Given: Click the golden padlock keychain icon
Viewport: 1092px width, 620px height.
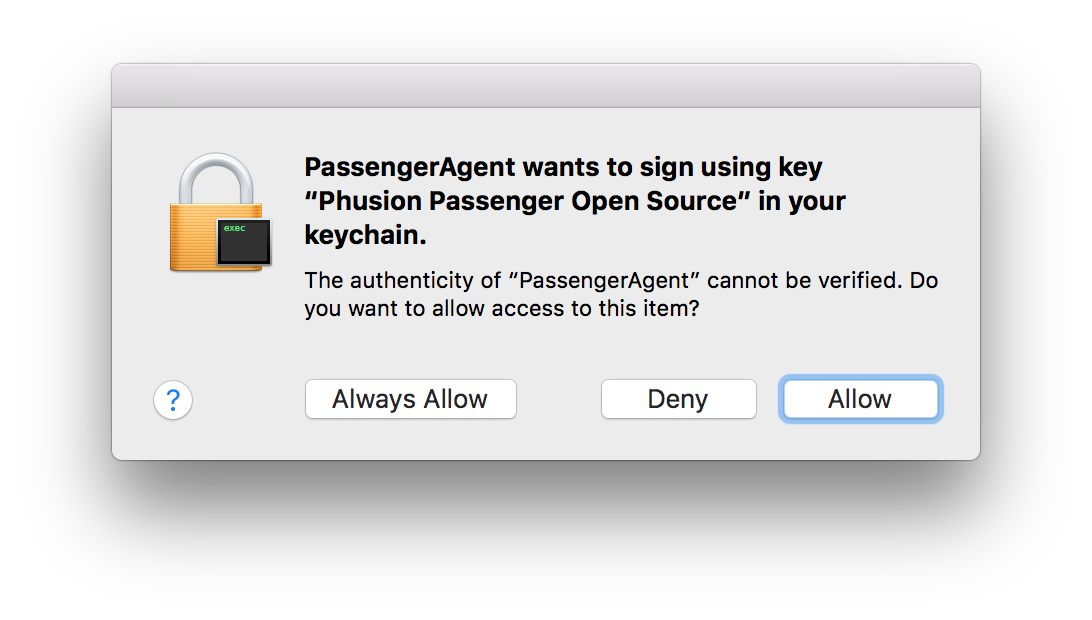Looking at the screenshot, I should click(220, 212).
